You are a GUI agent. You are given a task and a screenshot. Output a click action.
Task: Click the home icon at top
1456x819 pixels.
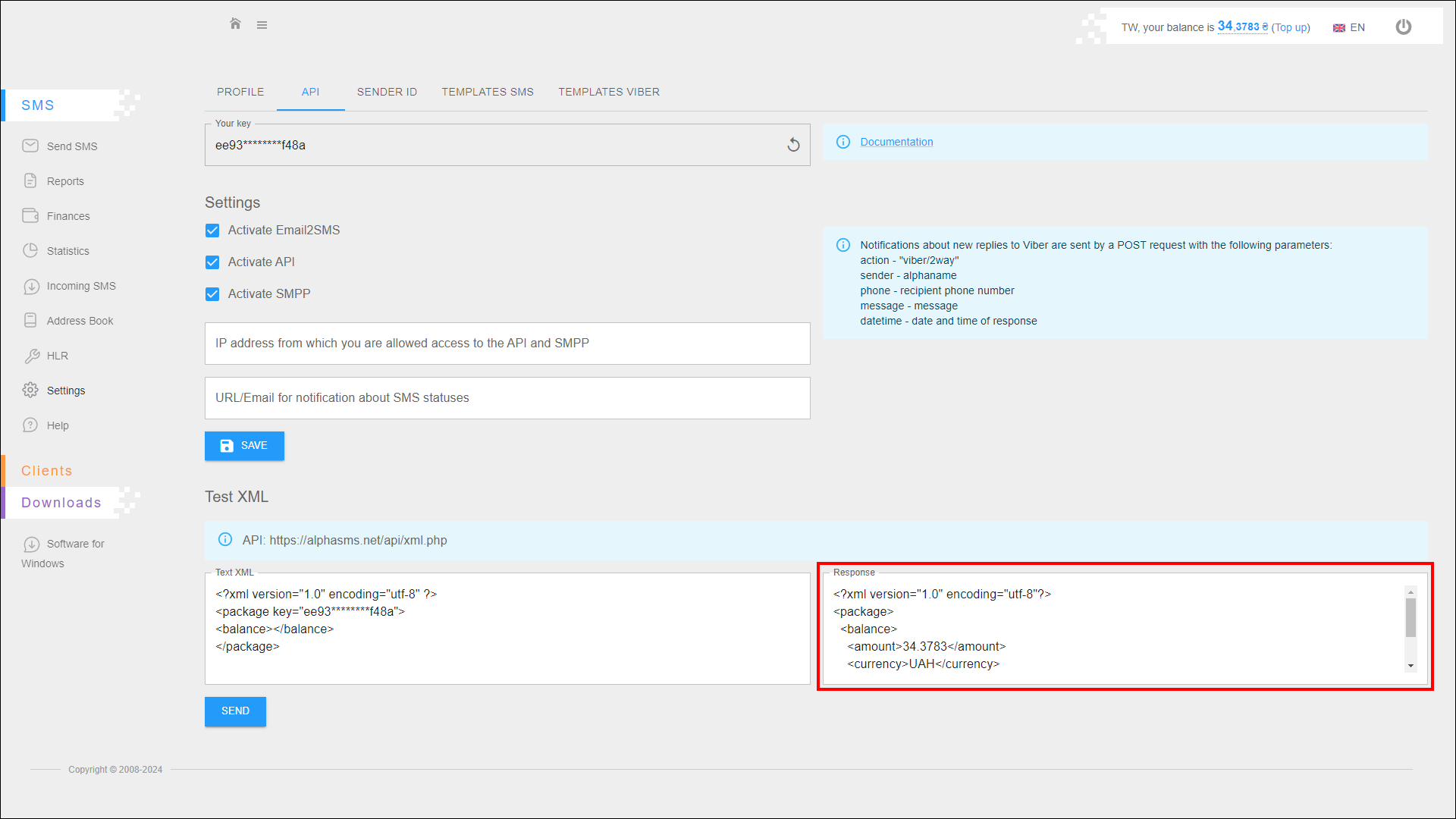point(235,24)
